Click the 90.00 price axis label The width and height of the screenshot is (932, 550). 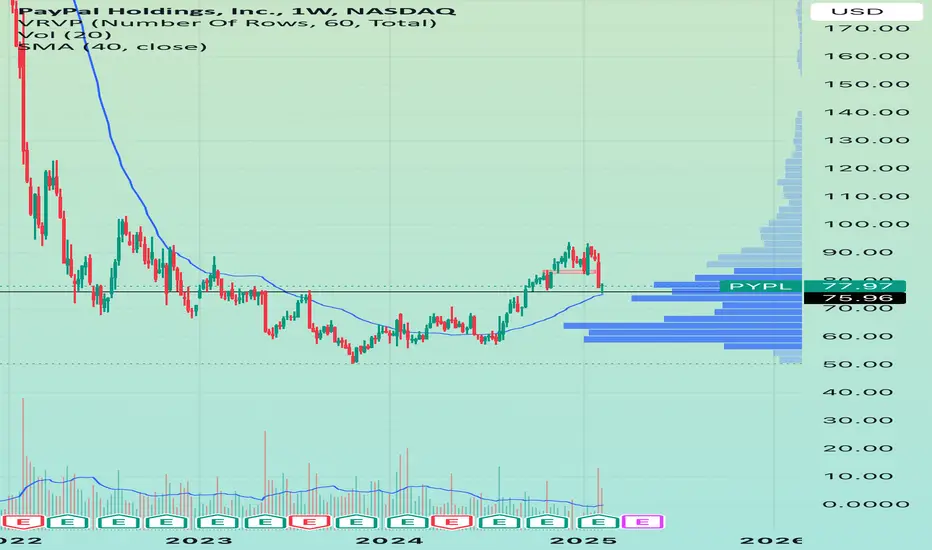pyautogui.click(x=858, y=252)
